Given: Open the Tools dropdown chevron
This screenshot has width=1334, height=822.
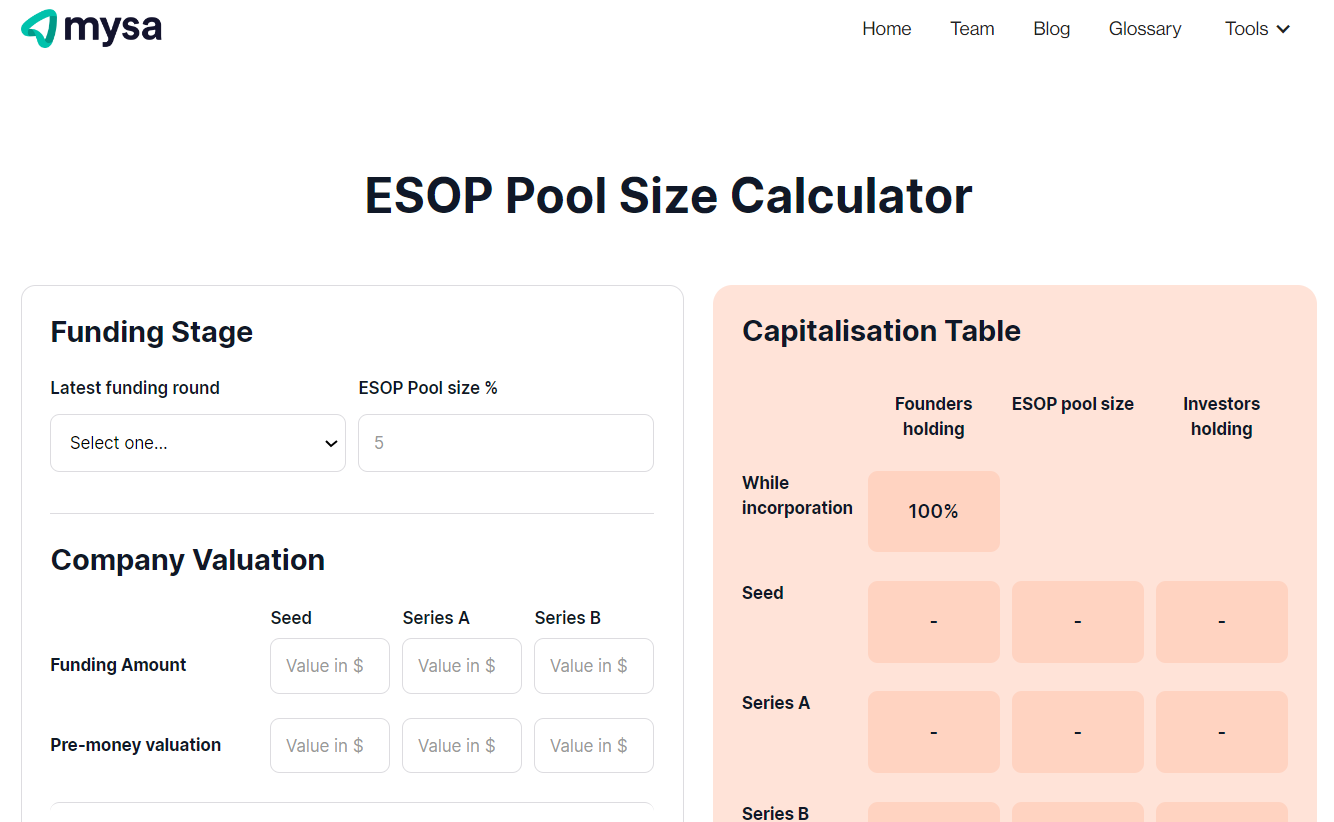Looking at the screenshot, I should tap(1284, 29).
